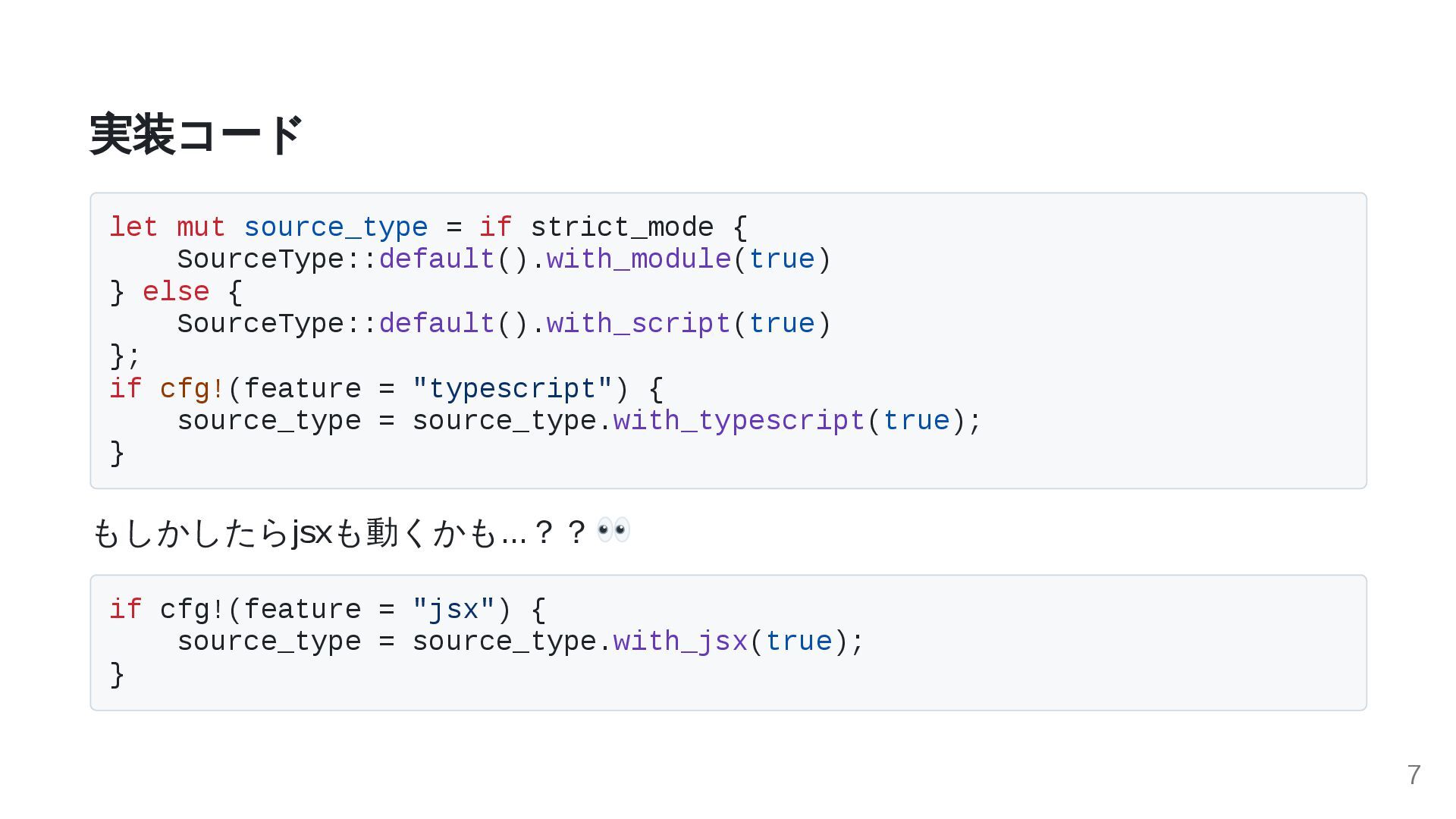Click closing brace of the jsx code block
Screen dimensions: 1456x819
click(117, 674)
